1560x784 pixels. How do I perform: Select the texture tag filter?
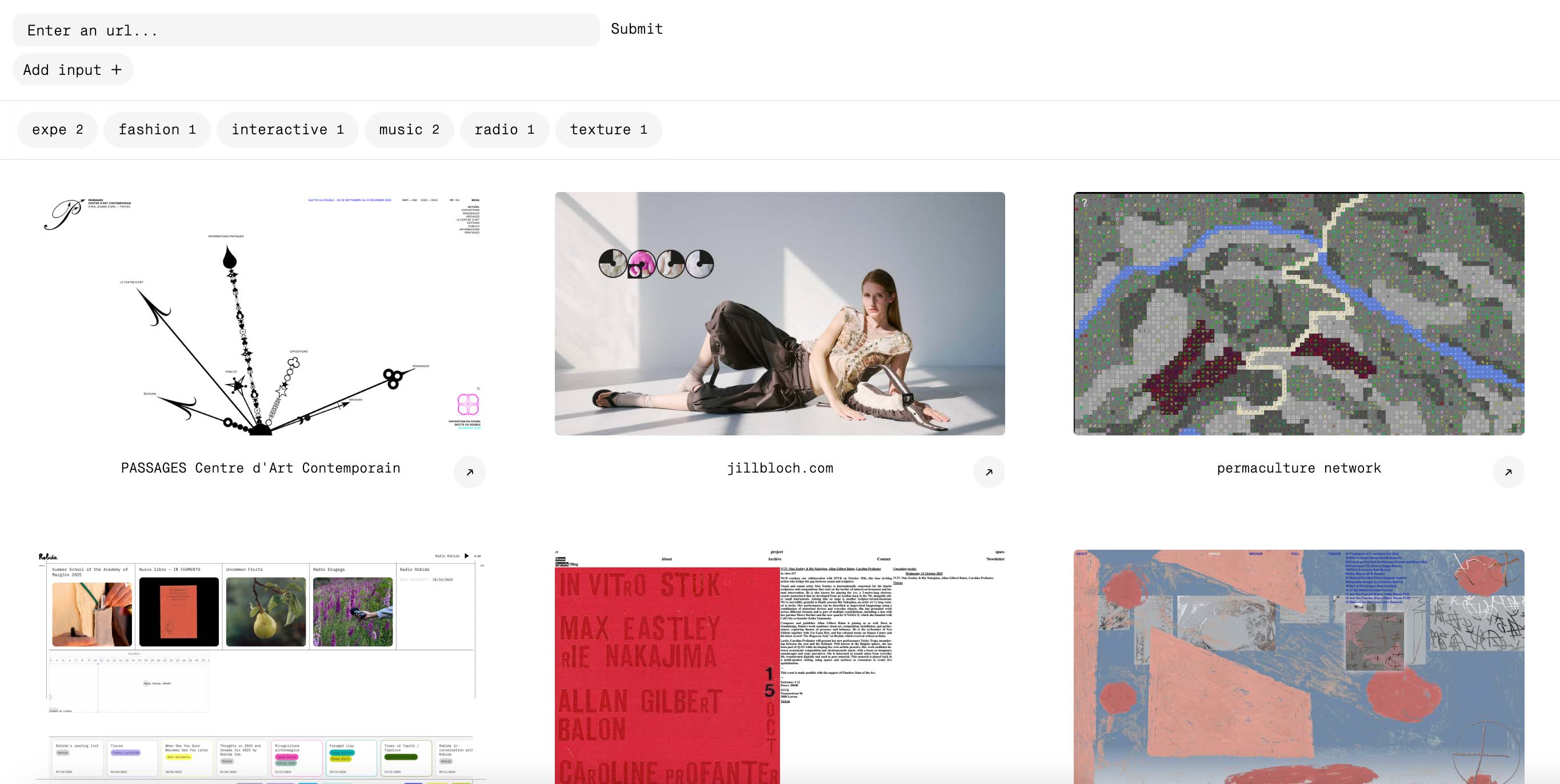[608, 130]
